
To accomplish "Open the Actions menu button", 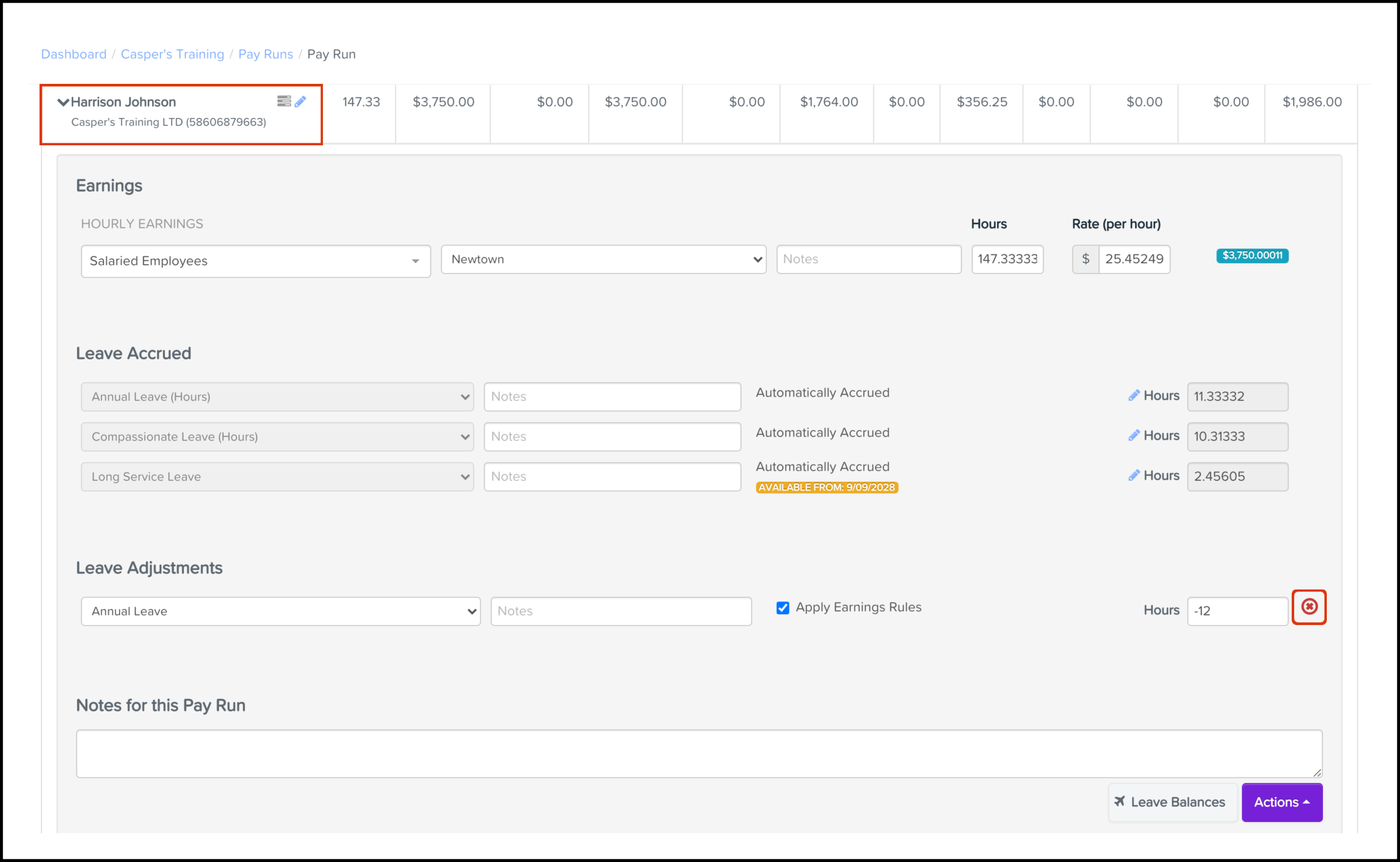I will (1281, 802).
